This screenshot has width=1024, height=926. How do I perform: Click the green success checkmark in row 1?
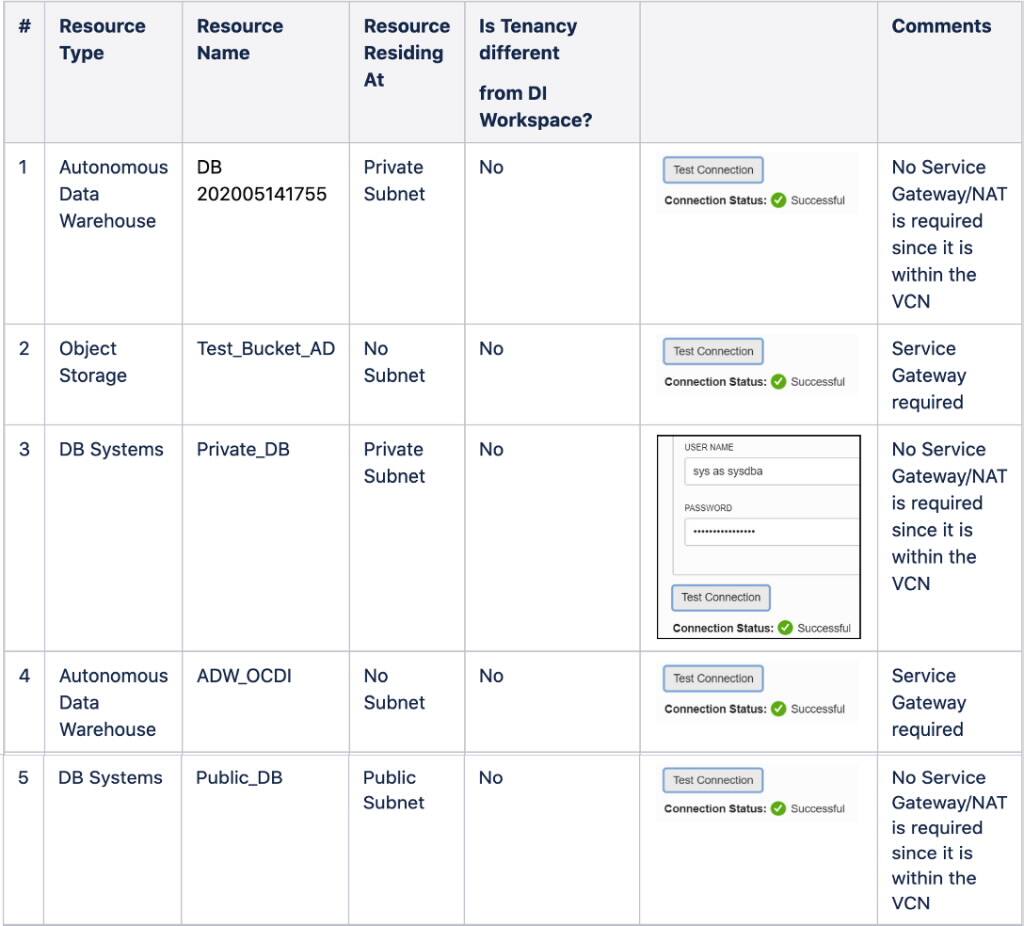click(x=779, y=200)
